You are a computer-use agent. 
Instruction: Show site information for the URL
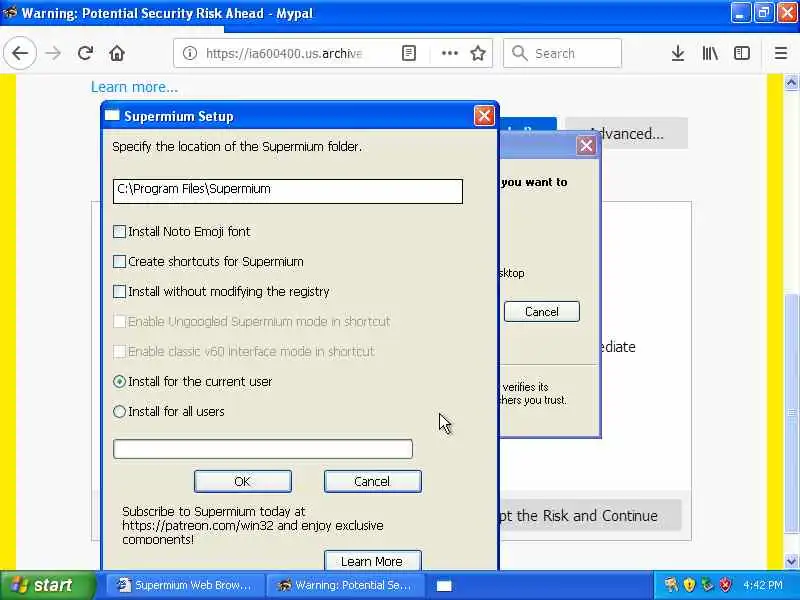click(x=190, y=53)
